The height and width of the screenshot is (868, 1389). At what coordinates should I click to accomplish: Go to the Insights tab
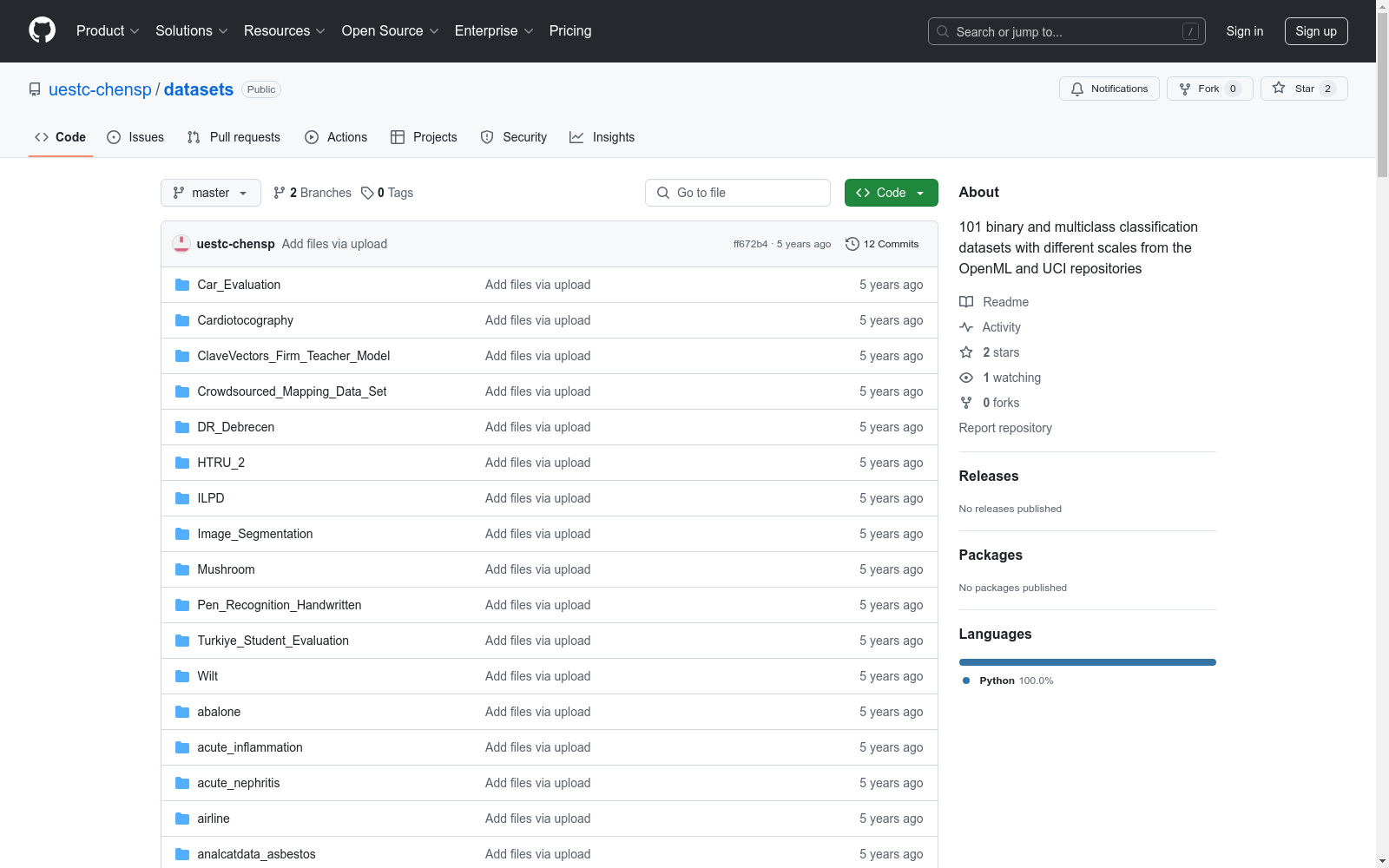[602, 137]
